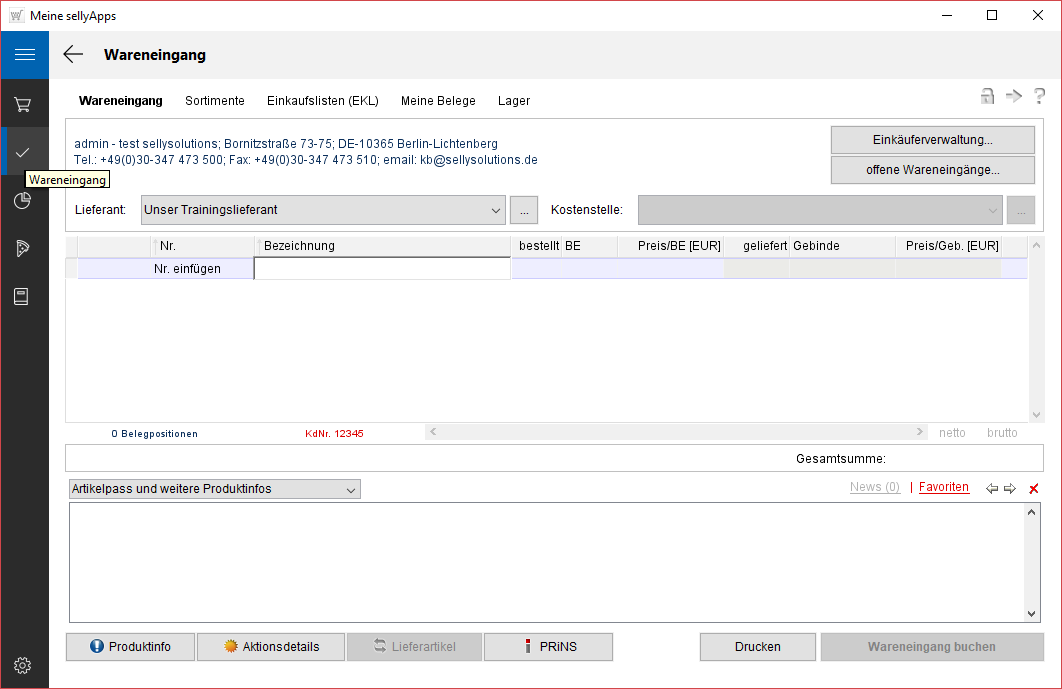The width and height of the screenshot is (1062, 689).
Task: Open the hamburger navigation menu
Action: (24, 55)
